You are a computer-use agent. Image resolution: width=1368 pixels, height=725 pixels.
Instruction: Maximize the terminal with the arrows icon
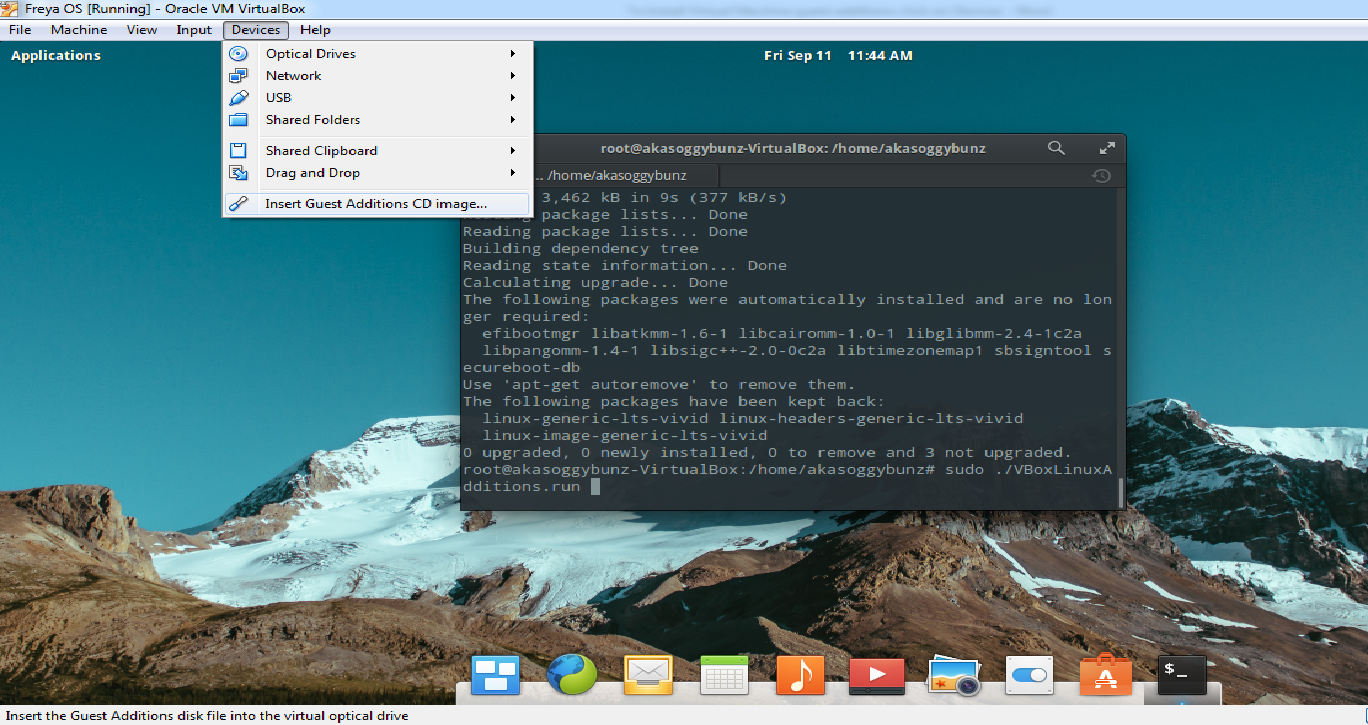pyautogui.click(x=1107, y=148)
